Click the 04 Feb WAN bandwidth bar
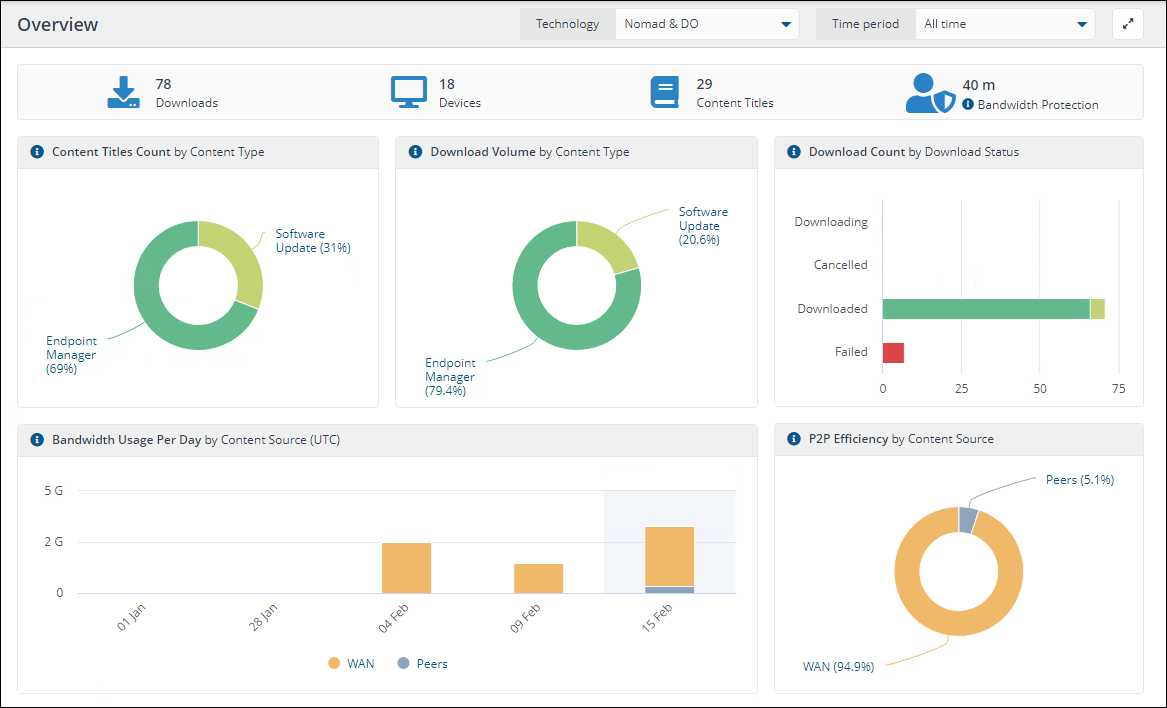 click(x=406, y=568)
